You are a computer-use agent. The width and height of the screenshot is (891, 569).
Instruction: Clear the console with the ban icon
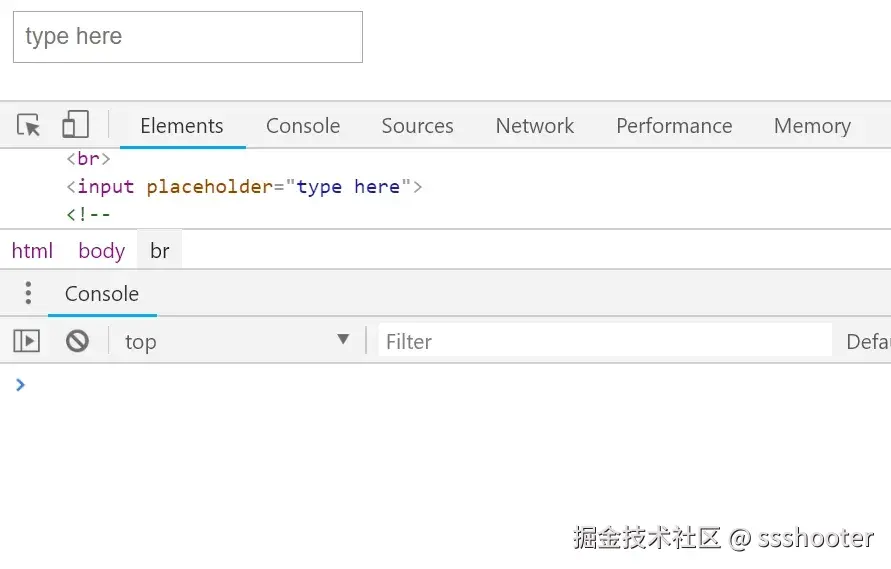(77, 341)
